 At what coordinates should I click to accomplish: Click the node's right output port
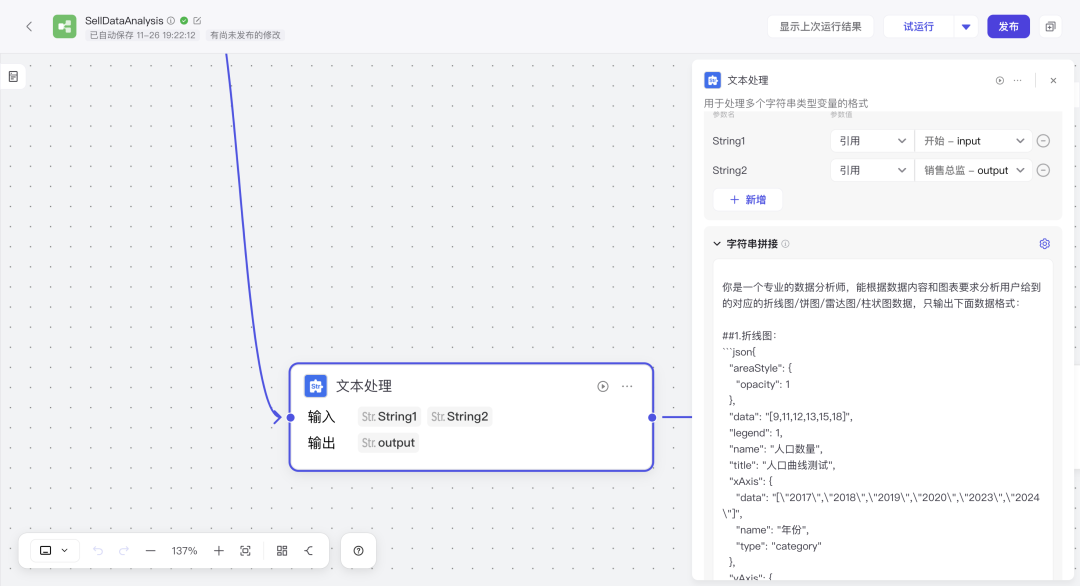652,417
